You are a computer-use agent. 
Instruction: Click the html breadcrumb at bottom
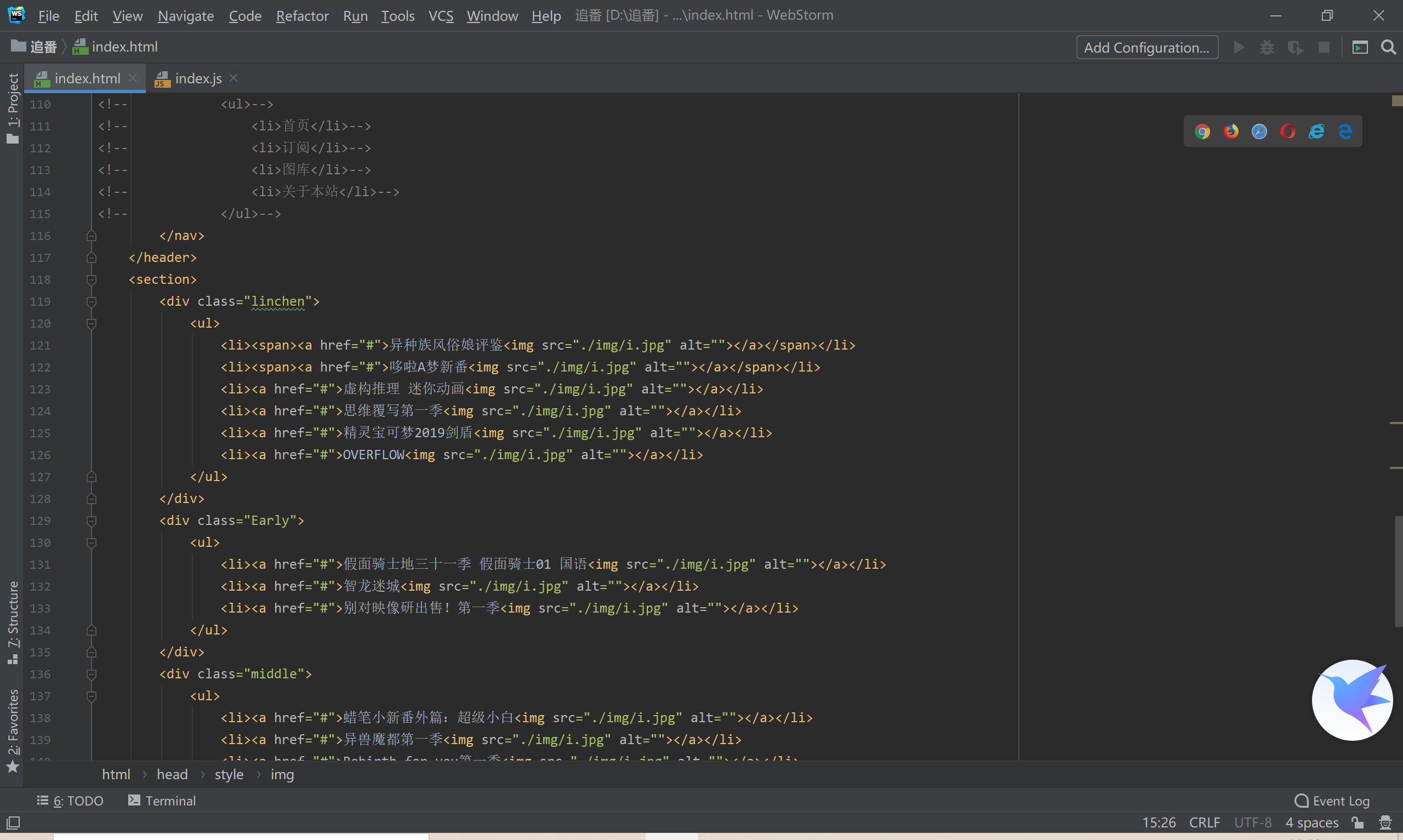tap(116, 774)
